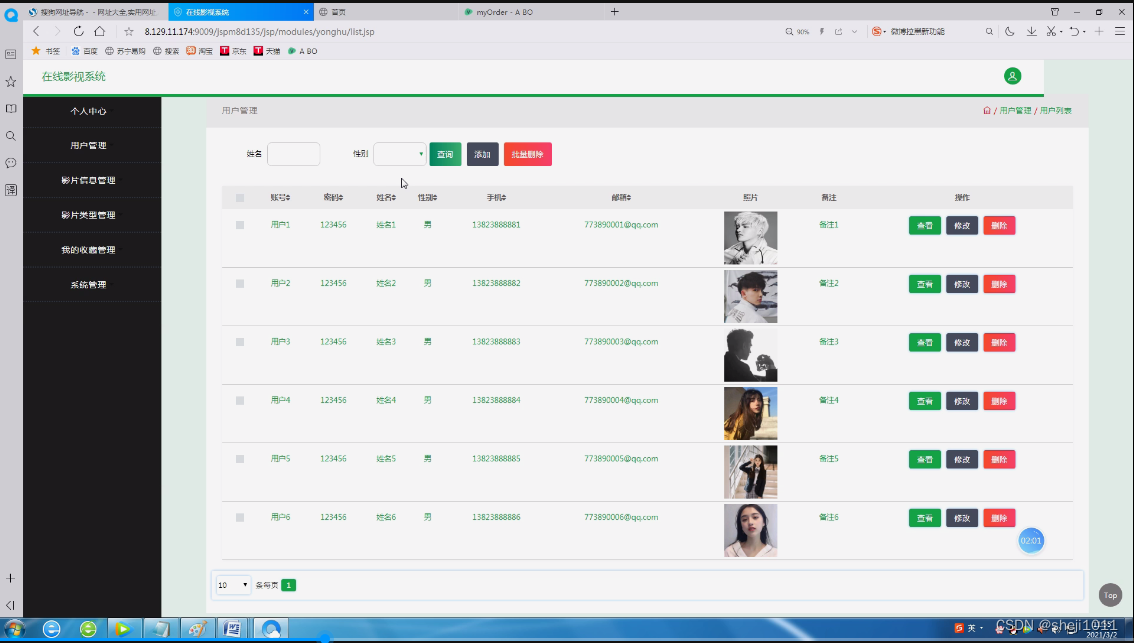Open the page zoom 90% control
Viewport: 1134px width, 643px height.
pos(798,32)
